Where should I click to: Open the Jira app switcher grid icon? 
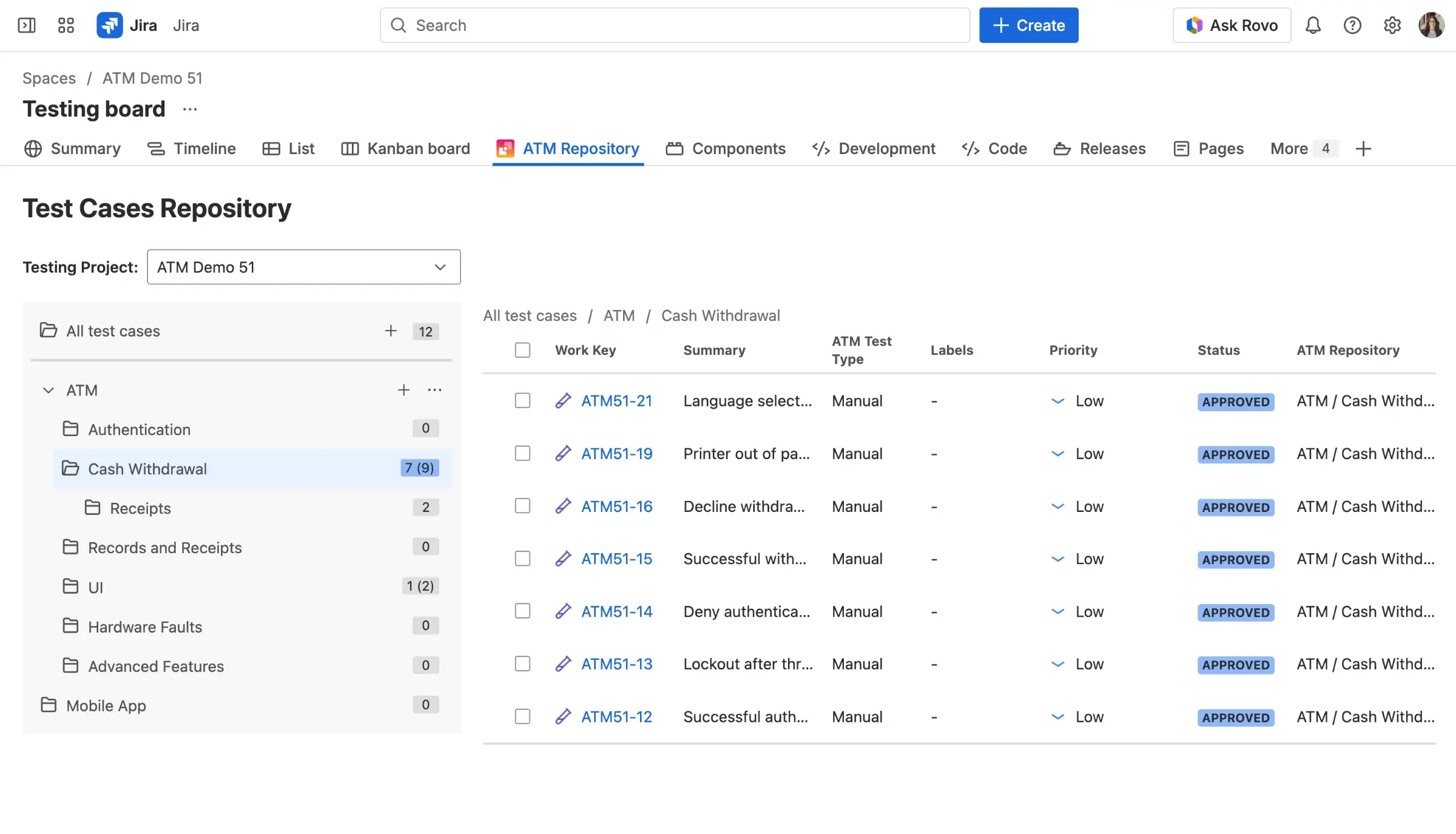pyautogui.click(x=66, y=25)
